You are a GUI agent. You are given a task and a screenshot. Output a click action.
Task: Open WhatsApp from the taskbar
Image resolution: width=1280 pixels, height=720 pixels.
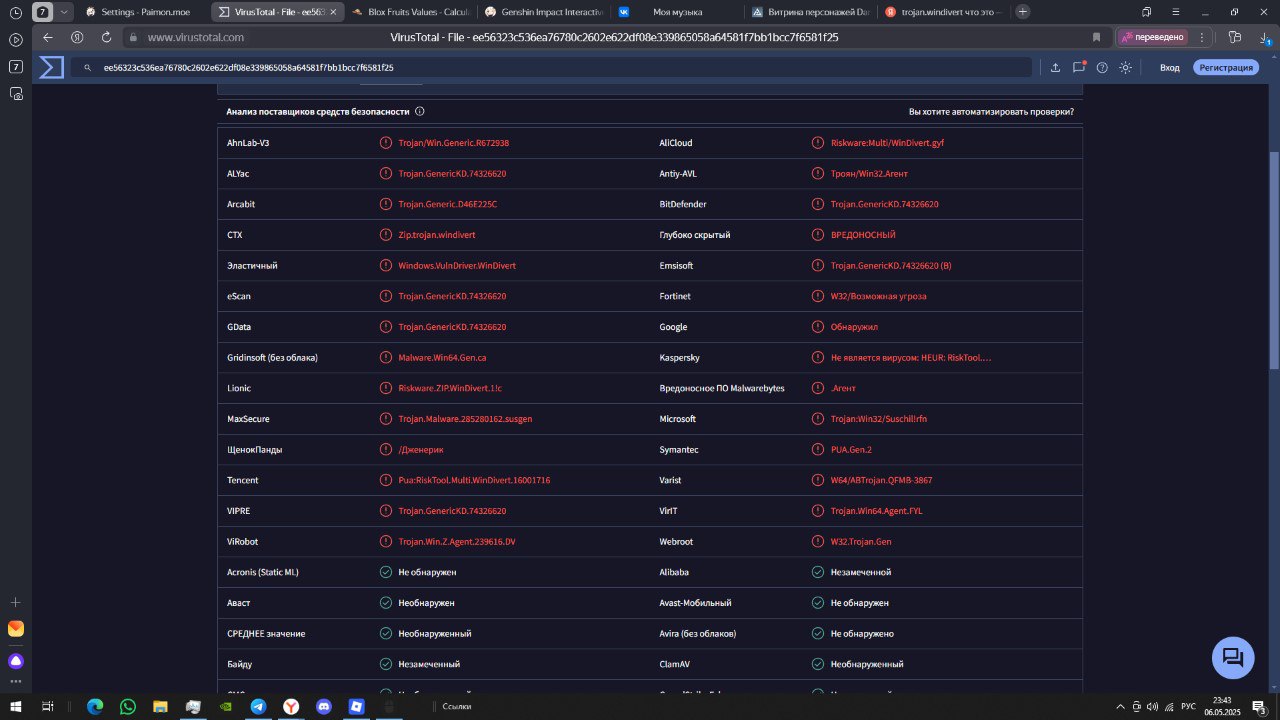click(x=127, y=706)
